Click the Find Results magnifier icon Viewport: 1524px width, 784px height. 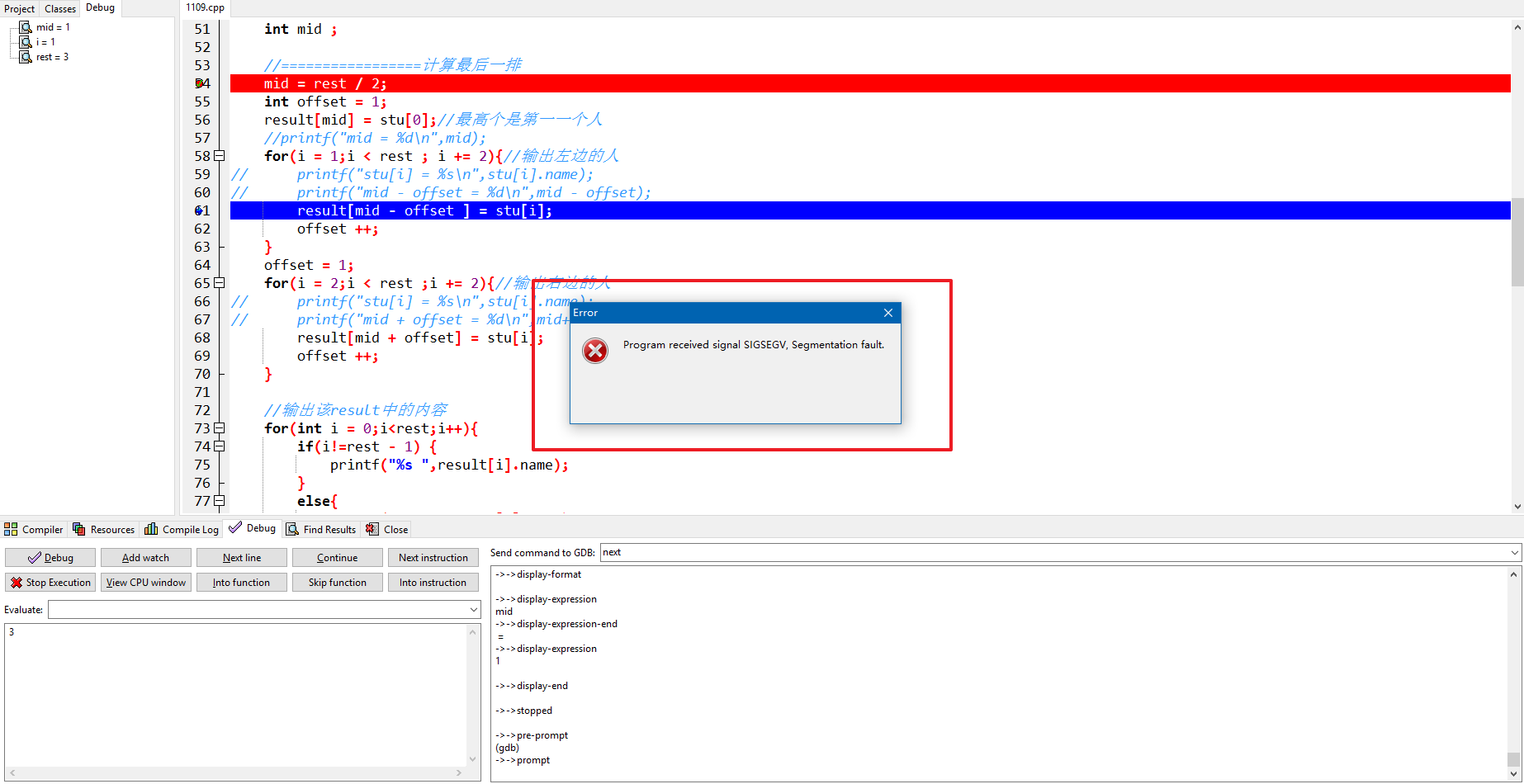(x=292, y=529)
